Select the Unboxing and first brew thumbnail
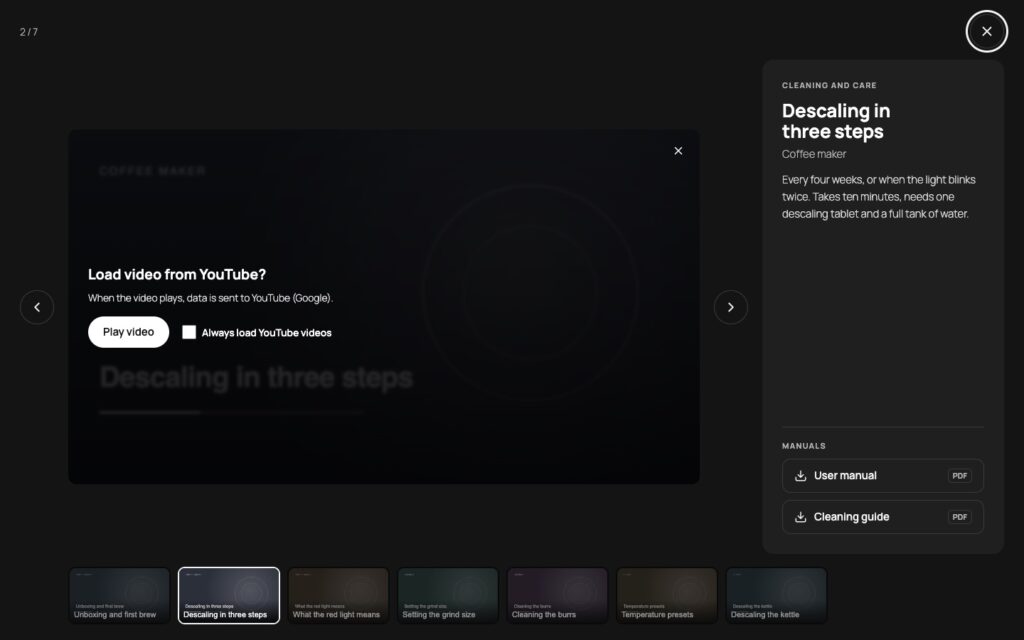The width and height of the screenshot is (1024, 640). point(119,595)
